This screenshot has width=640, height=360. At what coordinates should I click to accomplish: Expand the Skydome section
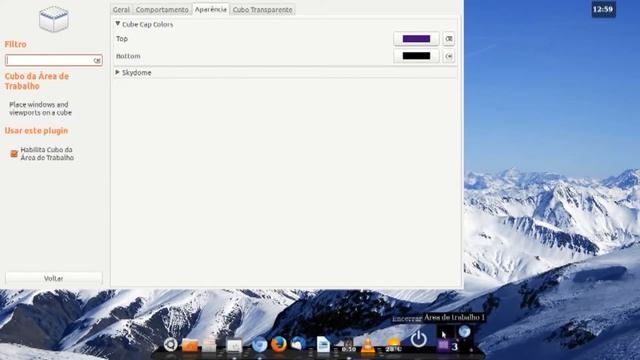click(x=118, y=72)
